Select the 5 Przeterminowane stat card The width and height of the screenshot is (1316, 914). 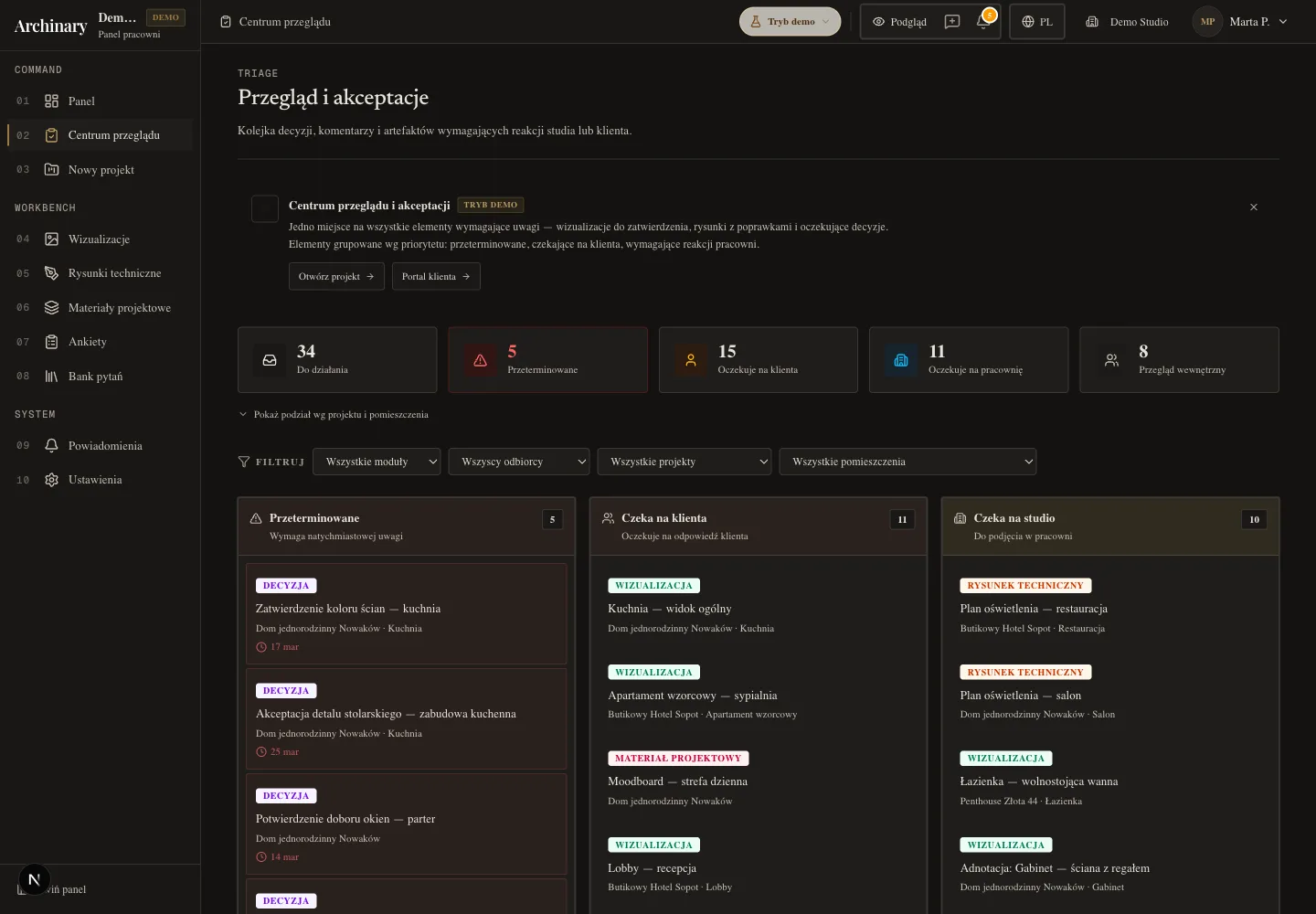click(548, 360)
